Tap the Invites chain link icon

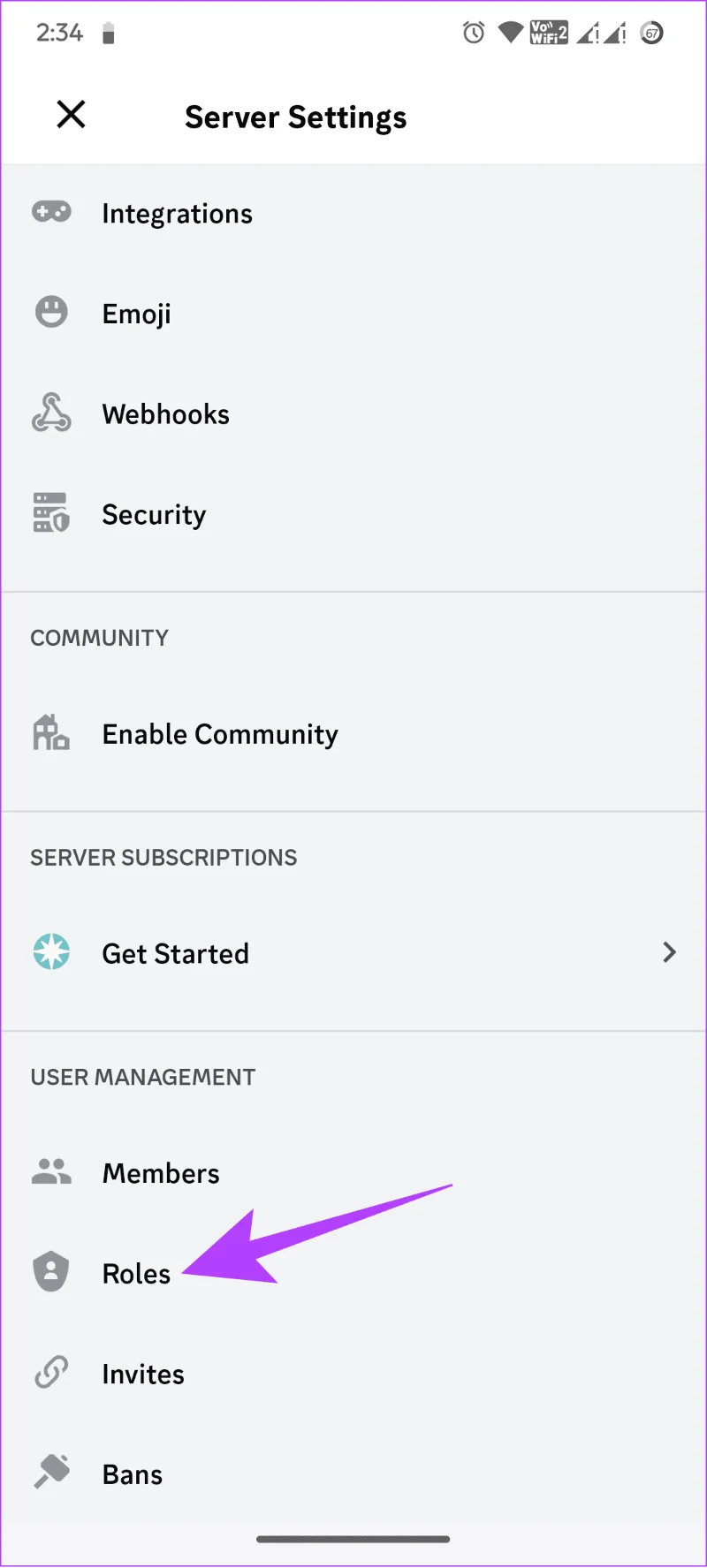[x=51, y=1373]
